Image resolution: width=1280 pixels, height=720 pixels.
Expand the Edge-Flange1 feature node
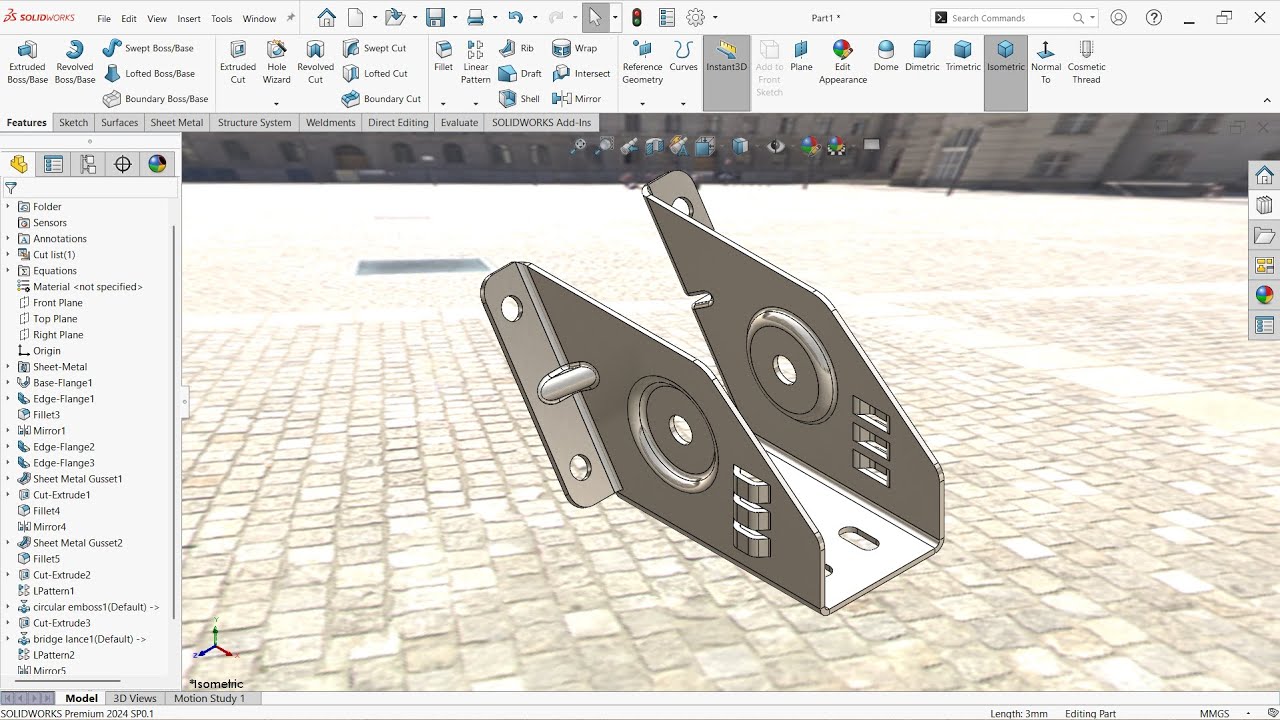(8, 399)
